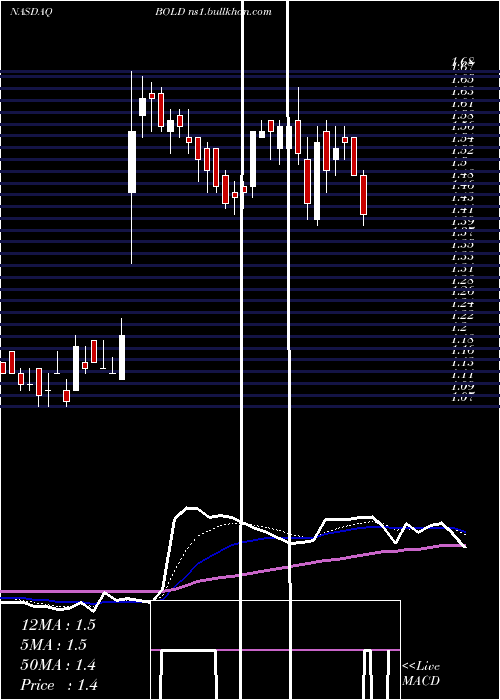The height and width of the screenshot is (700, 500).
Task: Click the 1.11 price axis label
Action: 462,375
